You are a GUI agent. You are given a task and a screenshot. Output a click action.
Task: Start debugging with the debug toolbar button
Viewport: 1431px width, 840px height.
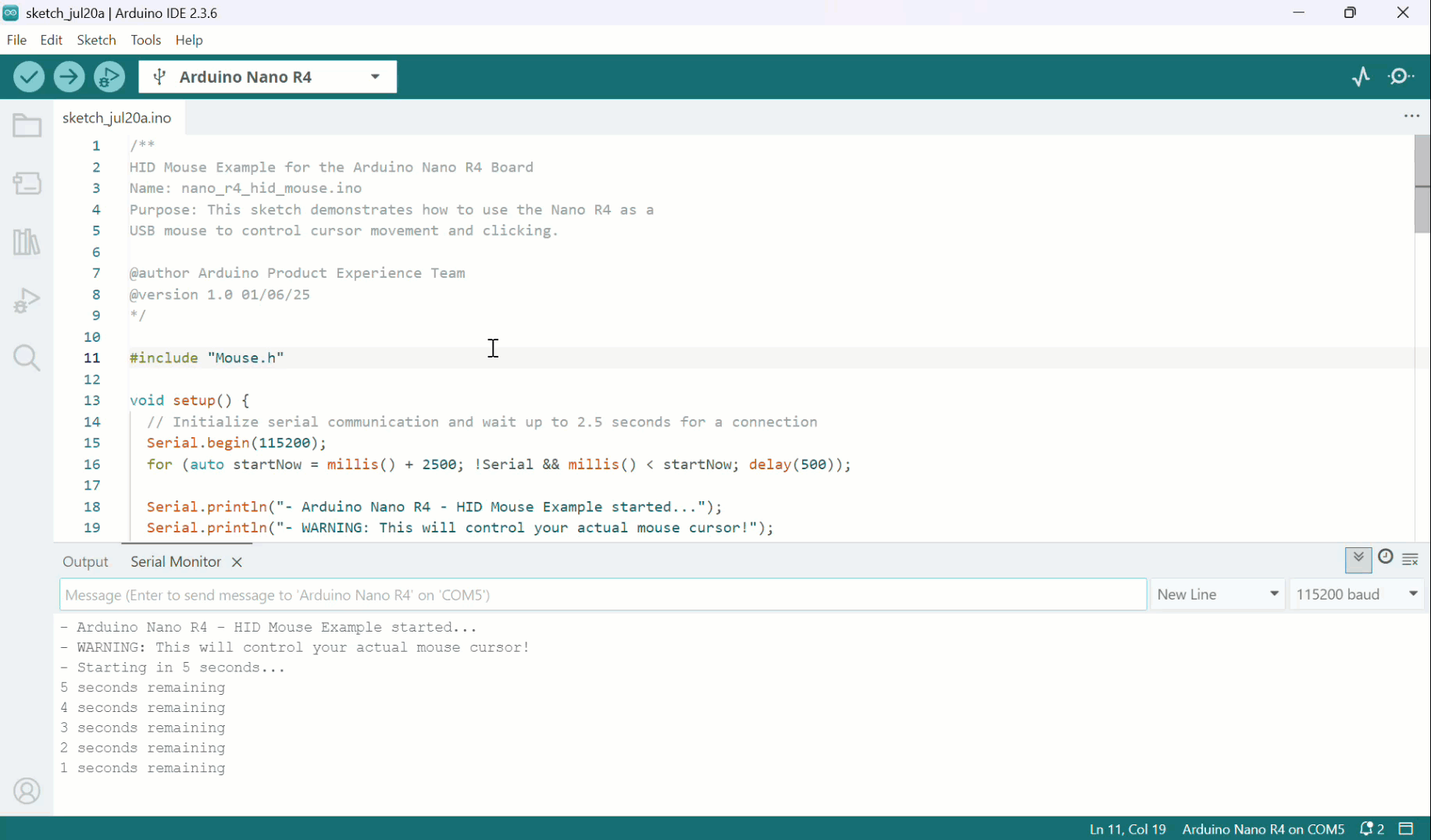[x=109, y=77]
